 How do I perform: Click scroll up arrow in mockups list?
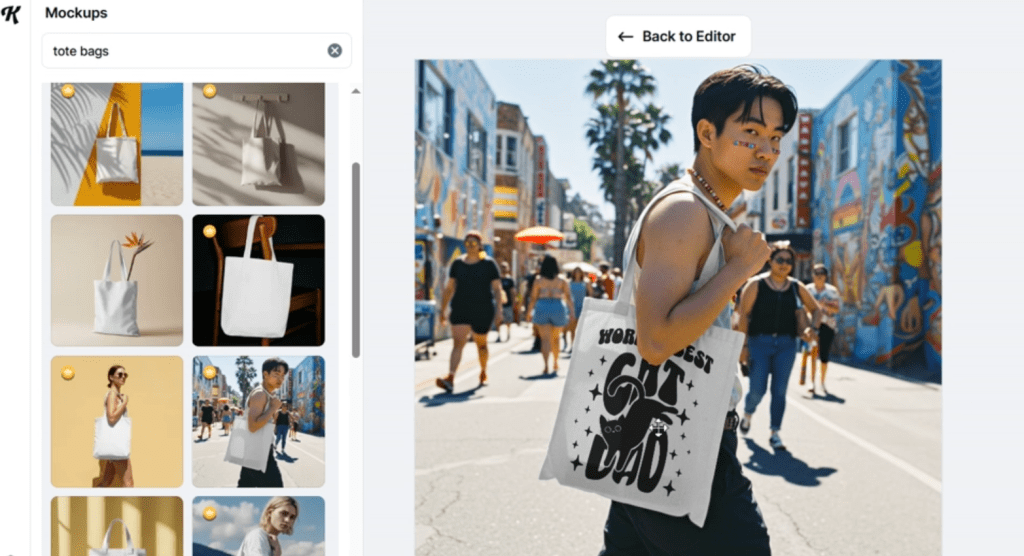click(355, 92)
